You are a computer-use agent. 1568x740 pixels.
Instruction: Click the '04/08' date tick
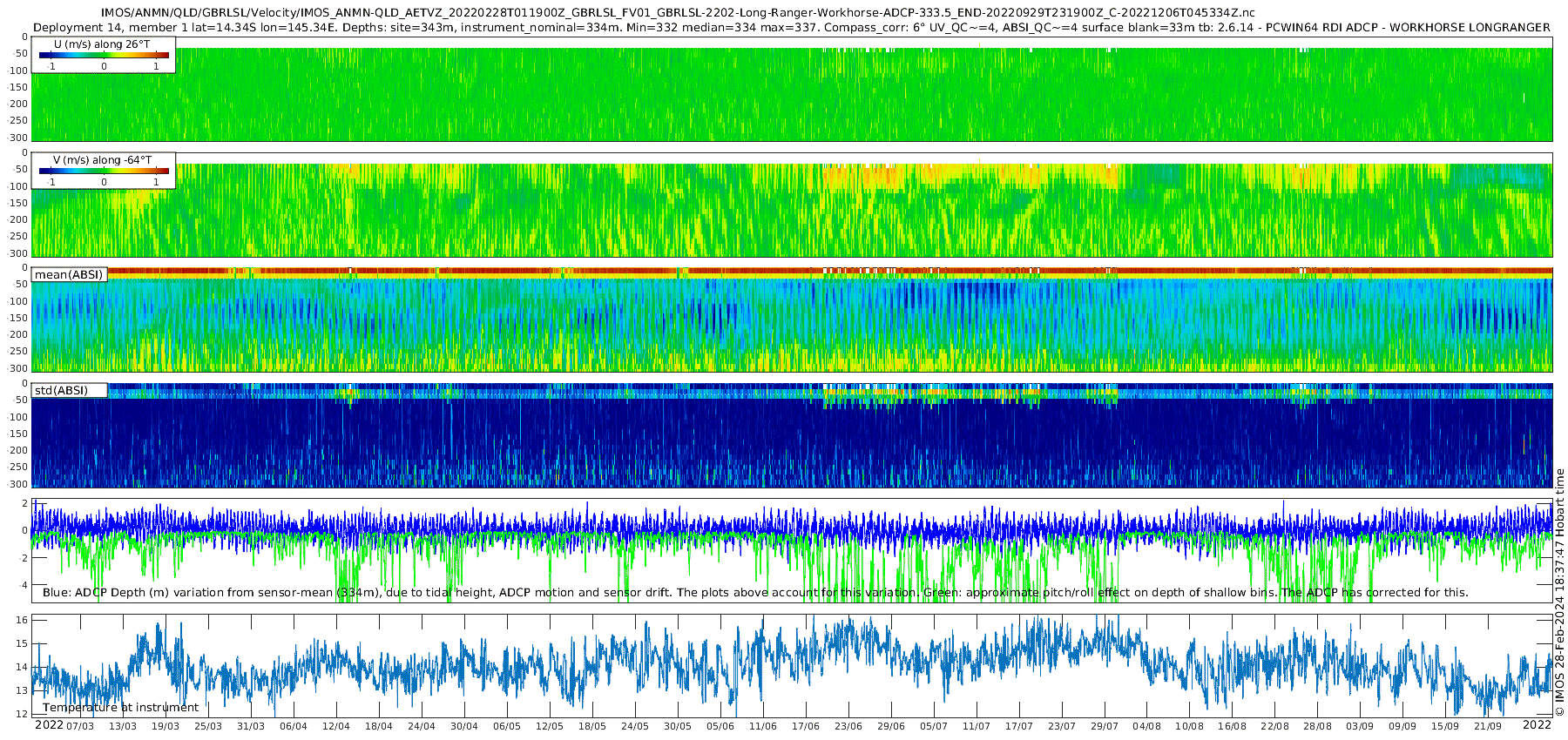click(x=1147, y=727)
